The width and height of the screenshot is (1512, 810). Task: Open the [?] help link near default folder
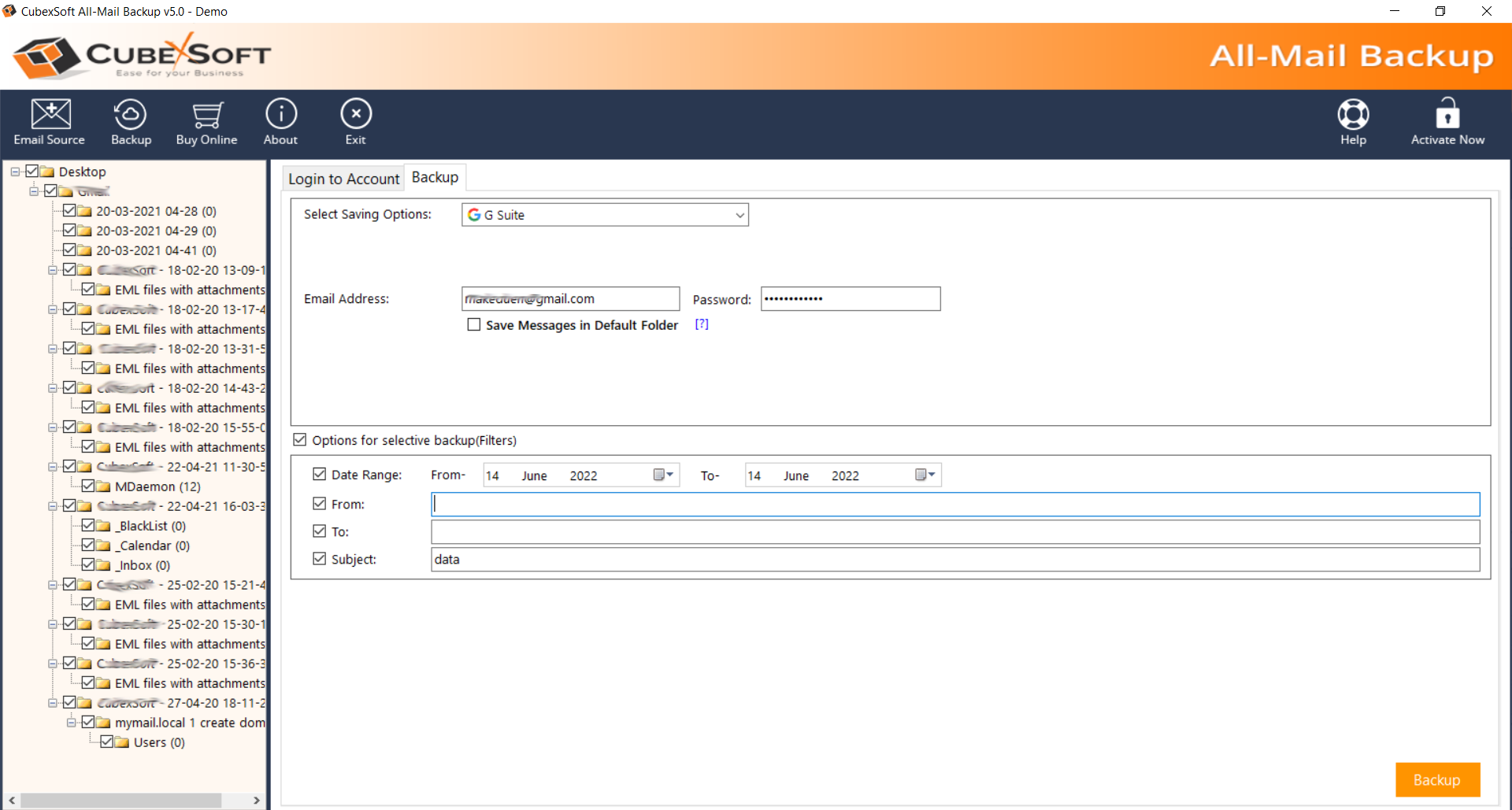[701, 324]
